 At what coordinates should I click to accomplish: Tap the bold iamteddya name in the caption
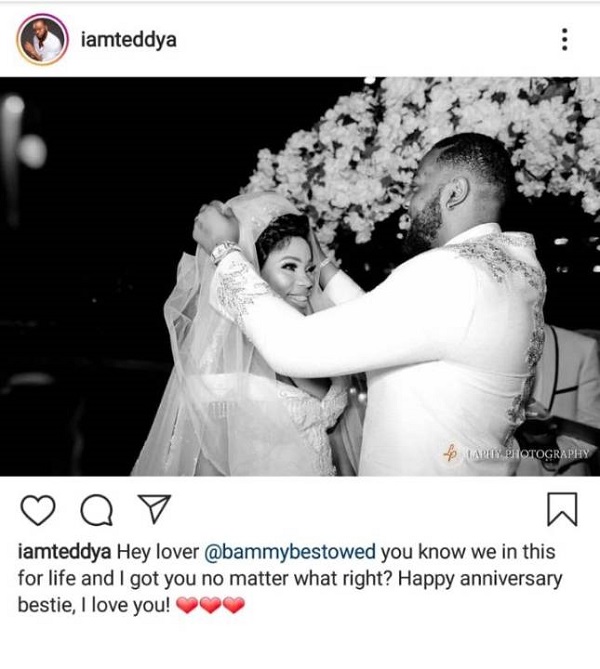[x=64, y=552]
